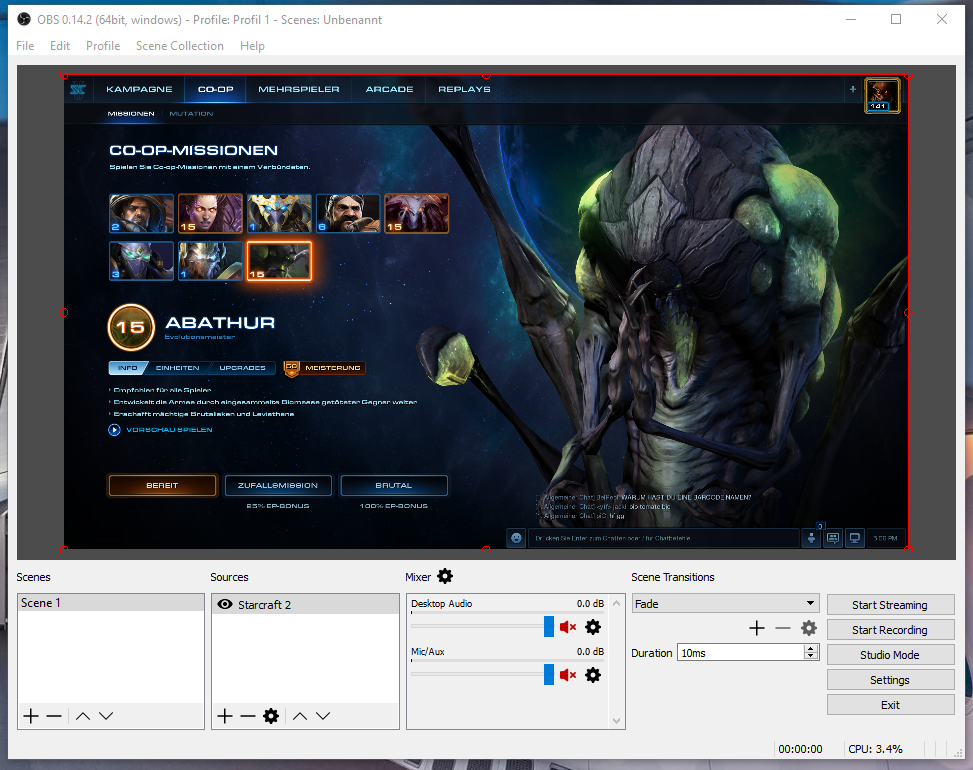Open the Mixer settings gear
Viewport: 973px width, 770px height.
445,576
